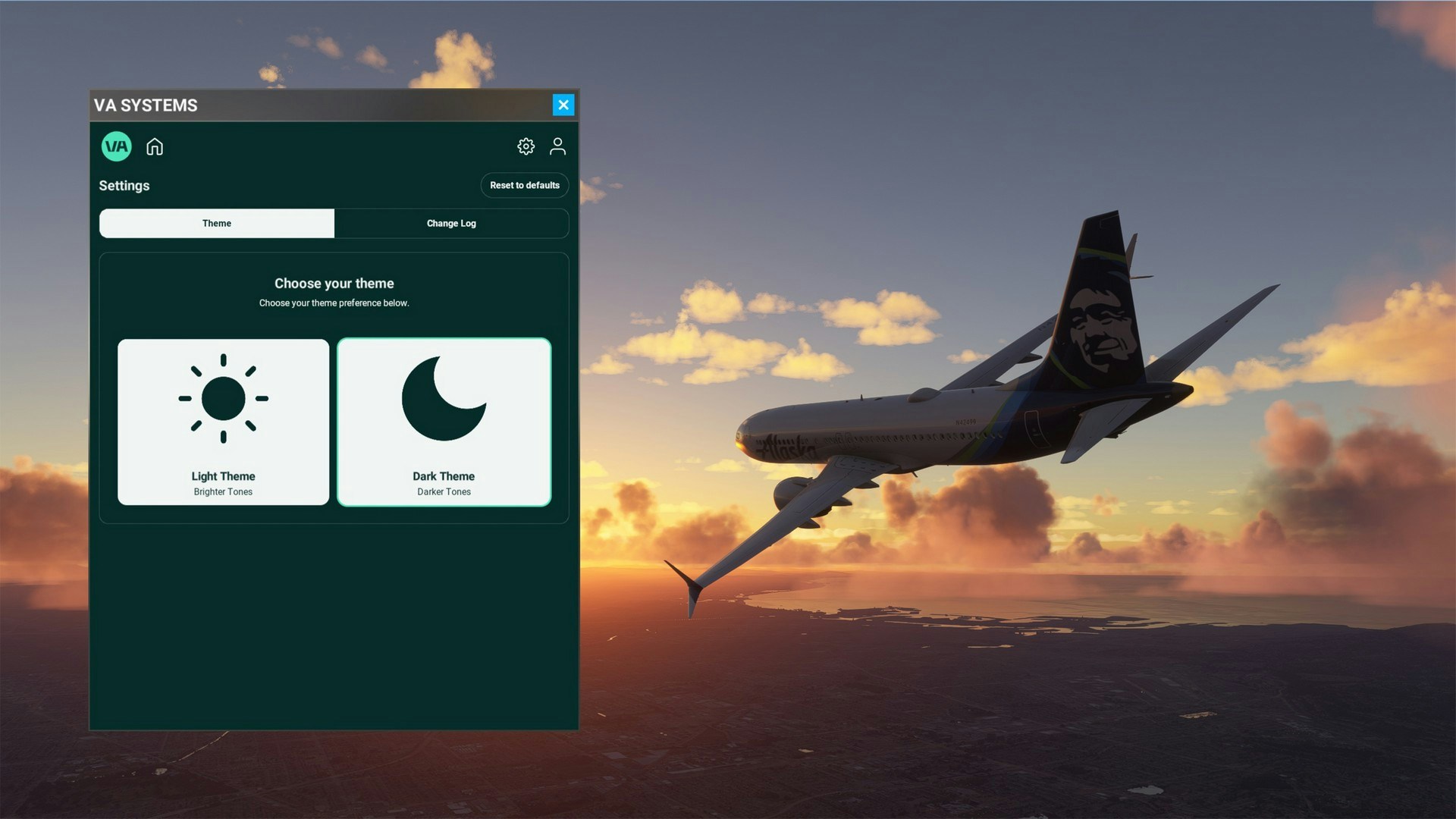Click the 'Choose your theme' heading

click(x=334, y=284)
